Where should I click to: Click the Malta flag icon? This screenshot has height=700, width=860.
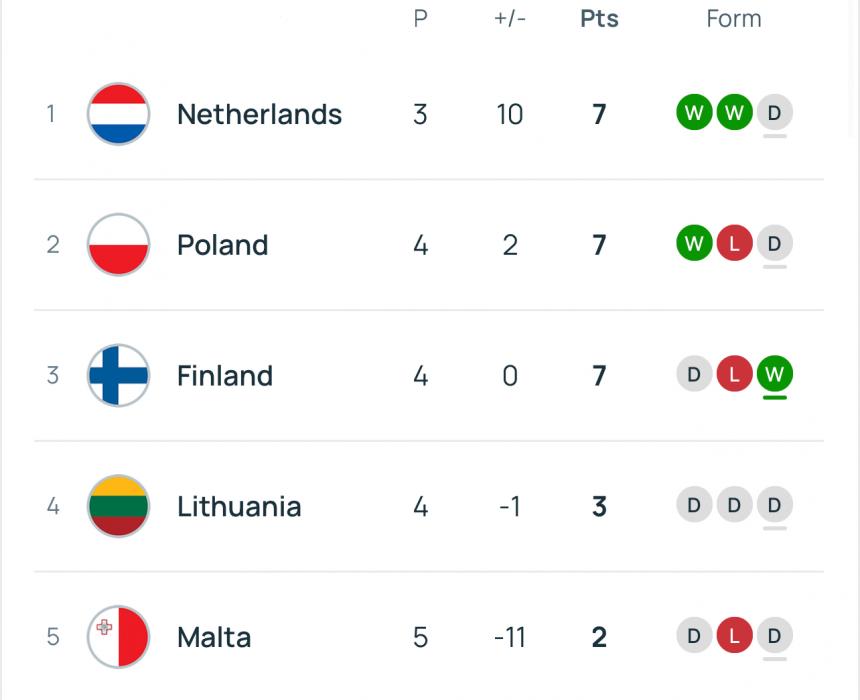[118, 636]
